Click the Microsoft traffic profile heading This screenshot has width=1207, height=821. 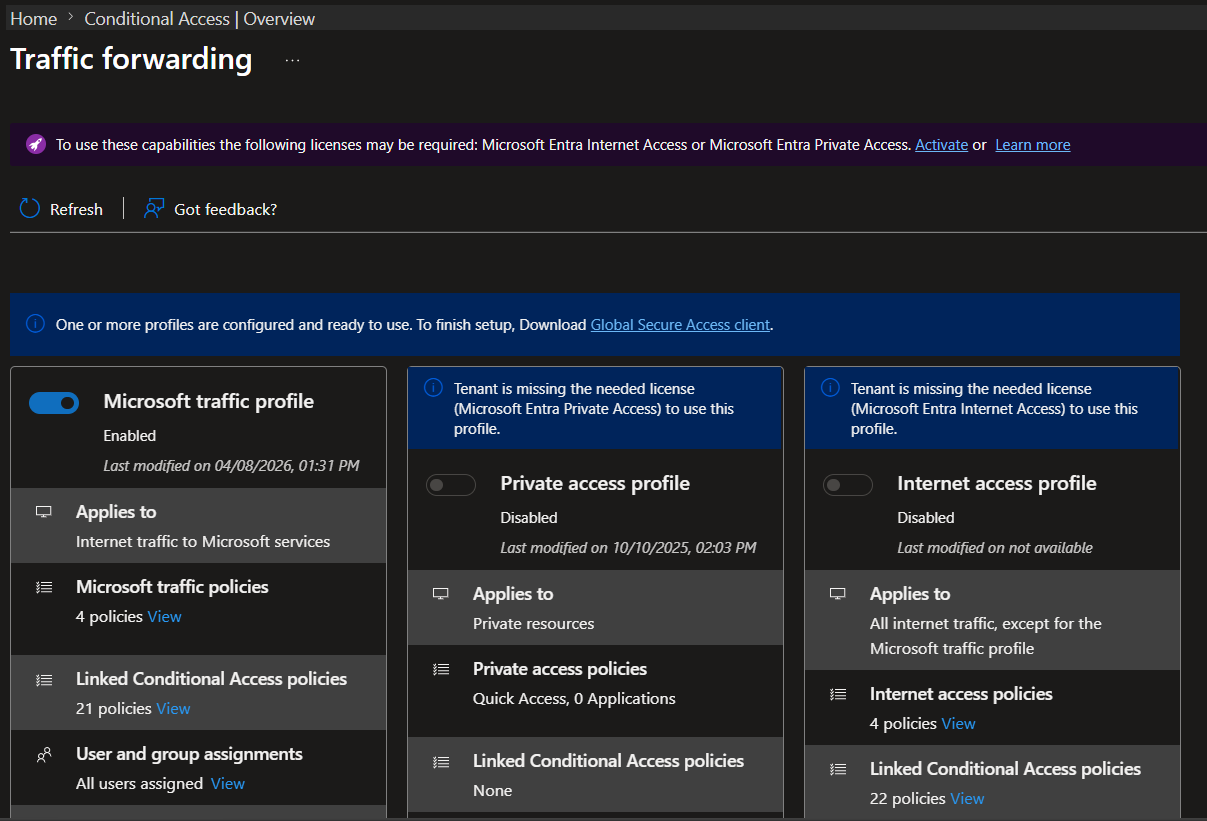point(209,401)
